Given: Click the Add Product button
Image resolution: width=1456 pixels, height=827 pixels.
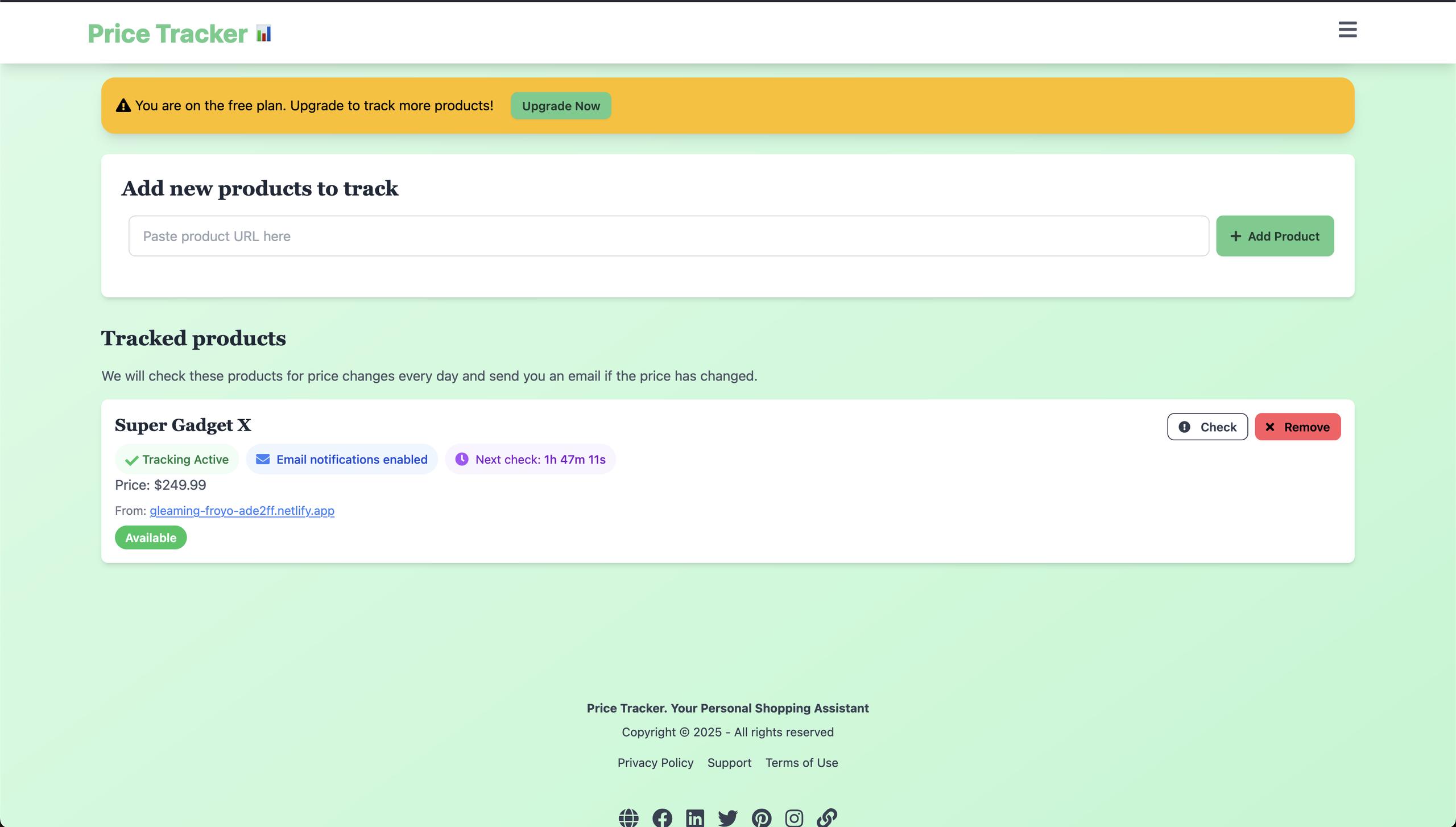Looking at the screenshot, I should tap(1275, 236).
